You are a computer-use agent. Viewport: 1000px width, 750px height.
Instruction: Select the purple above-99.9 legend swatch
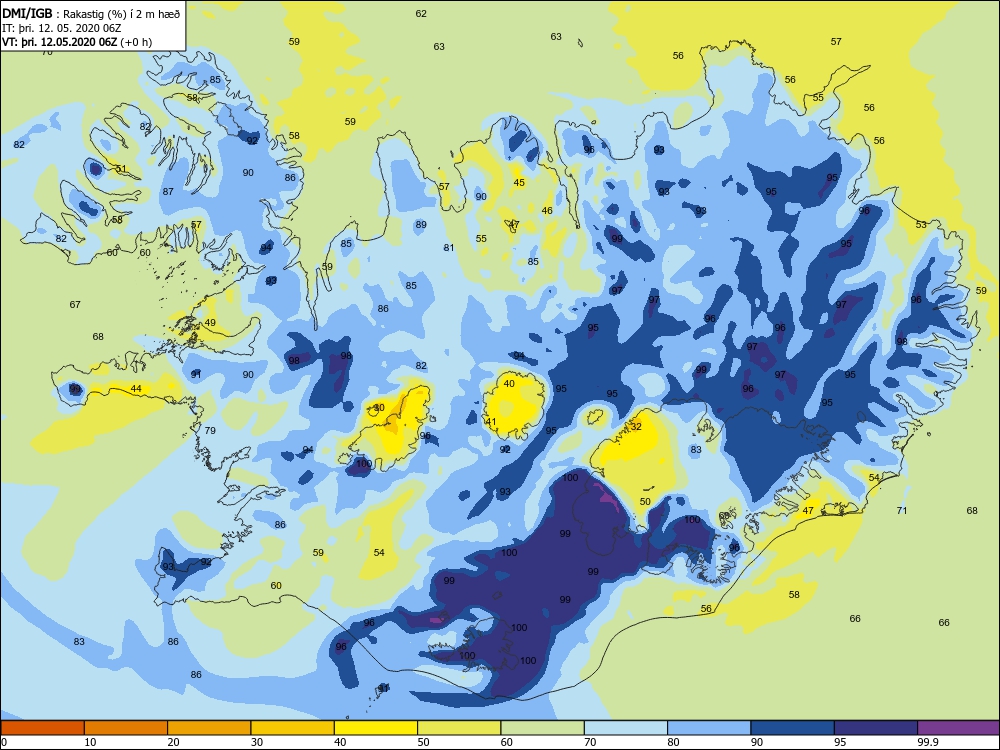point(959,728)
